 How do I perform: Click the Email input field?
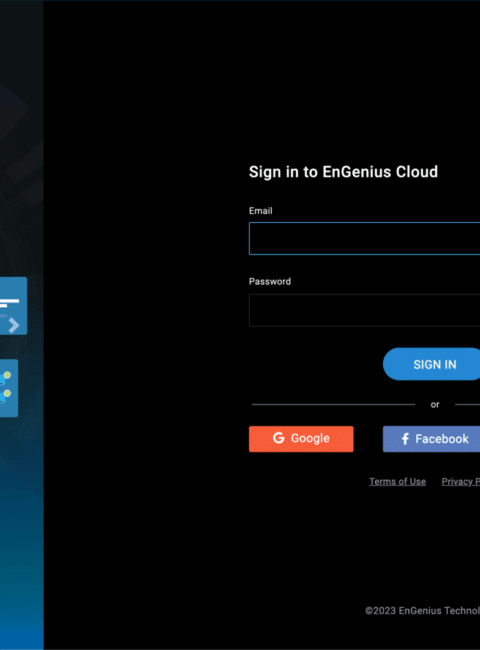coord(364,238)
